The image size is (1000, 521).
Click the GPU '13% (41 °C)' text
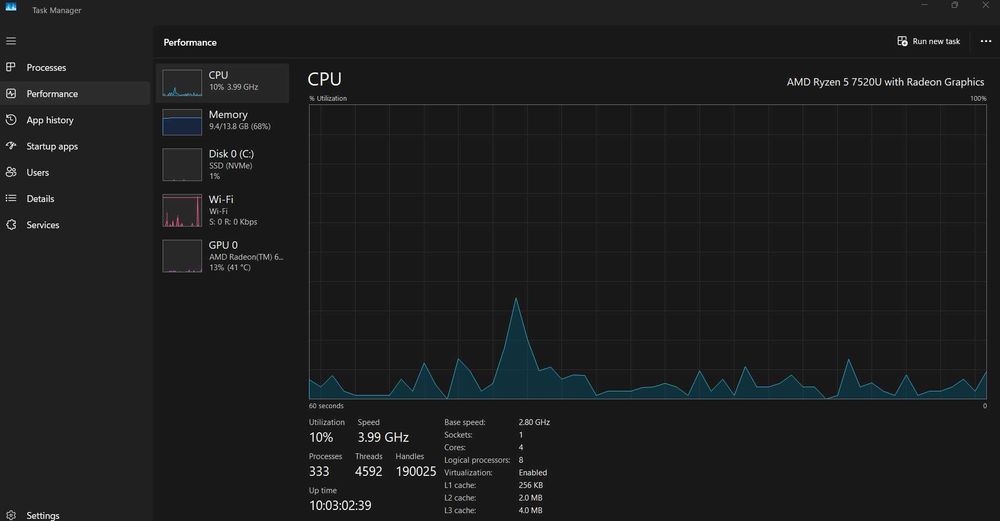230,267
